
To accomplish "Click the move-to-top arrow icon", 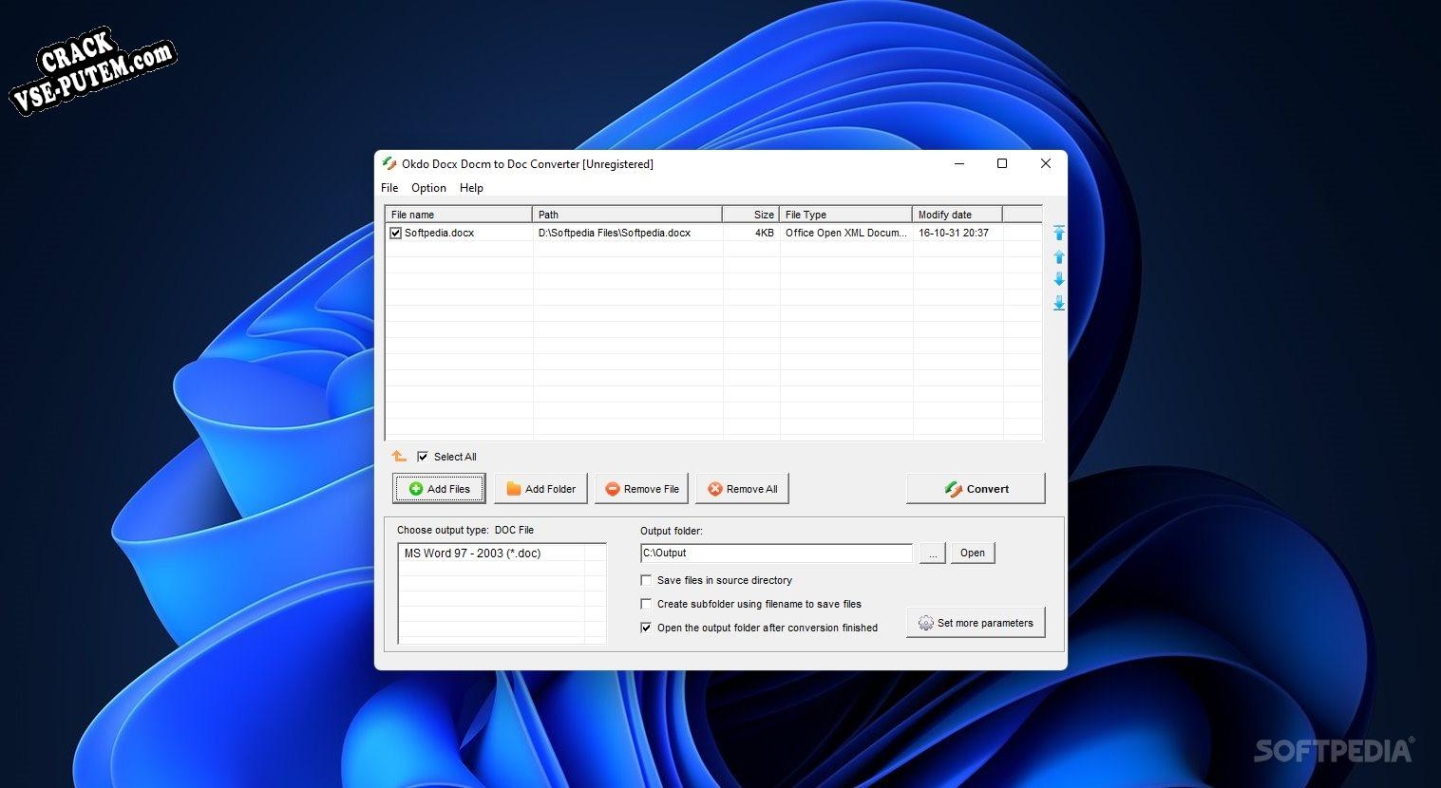I will [x=1058, y=233].
